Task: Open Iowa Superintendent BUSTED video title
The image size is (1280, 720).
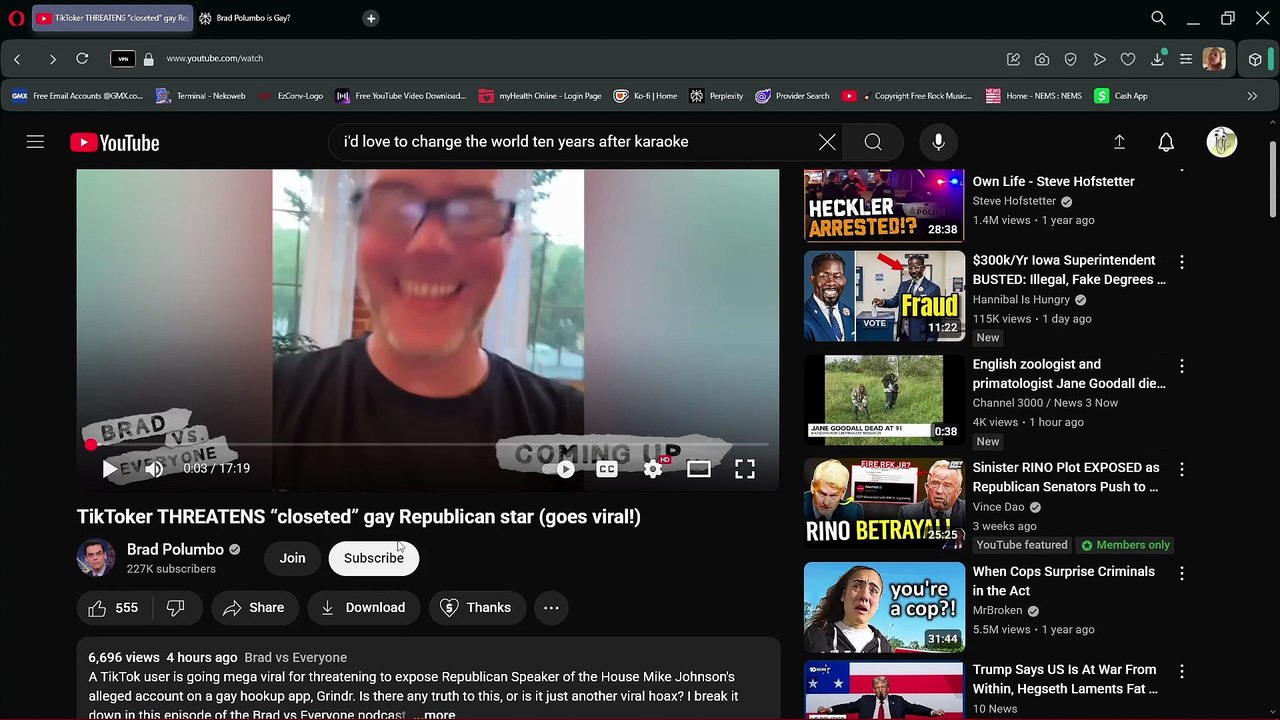Action: click(1069, 270)
